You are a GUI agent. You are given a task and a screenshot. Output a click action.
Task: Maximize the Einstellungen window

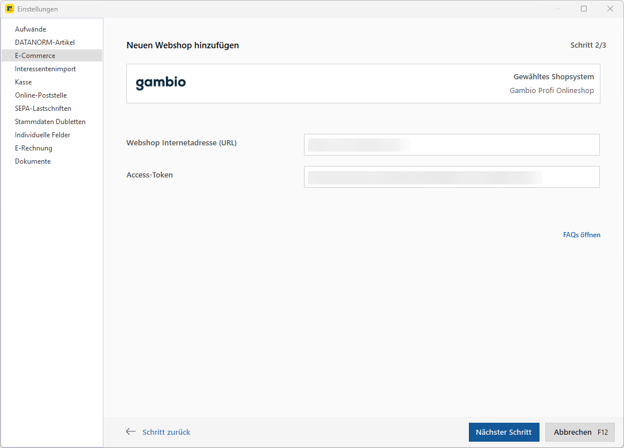click(584, 9)
